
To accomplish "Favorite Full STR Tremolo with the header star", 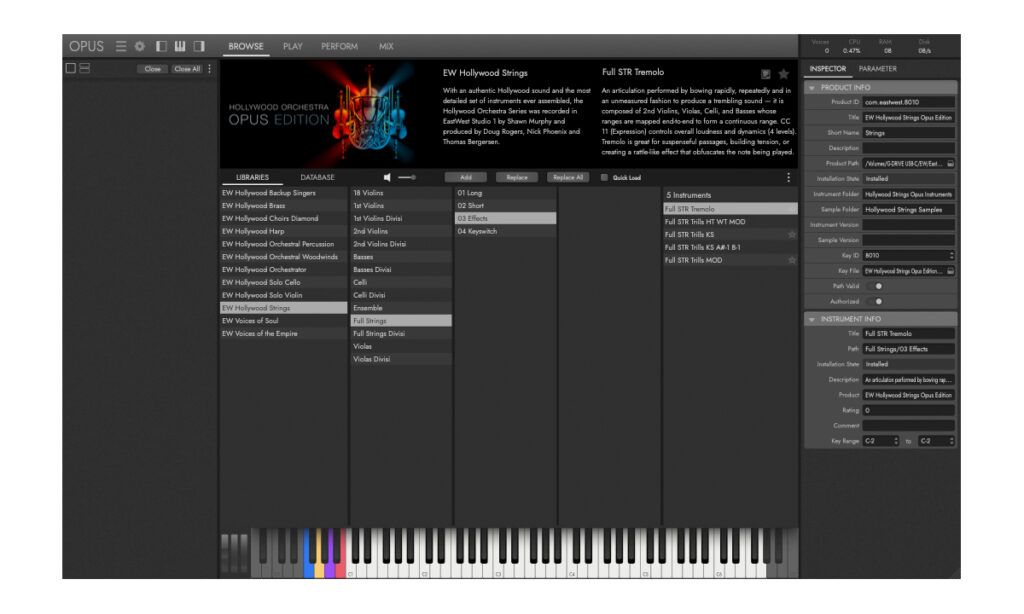I will tap(784, 74).
